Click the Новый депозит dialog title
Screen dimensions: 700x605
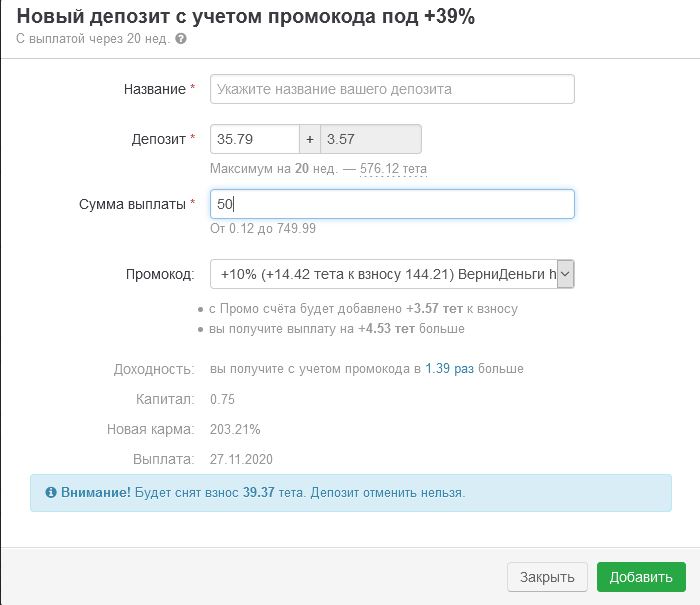[x=246, y=17]
